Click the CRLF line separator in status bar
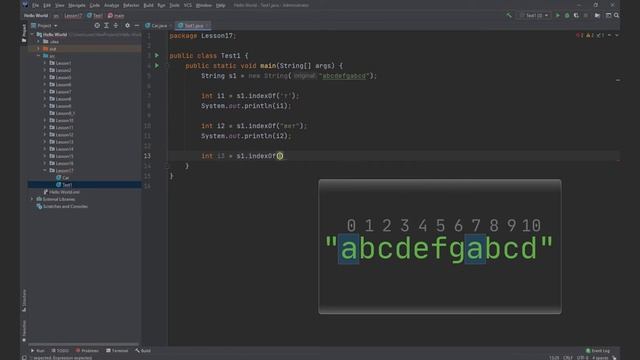640x360 pixels. click(568, 358)
